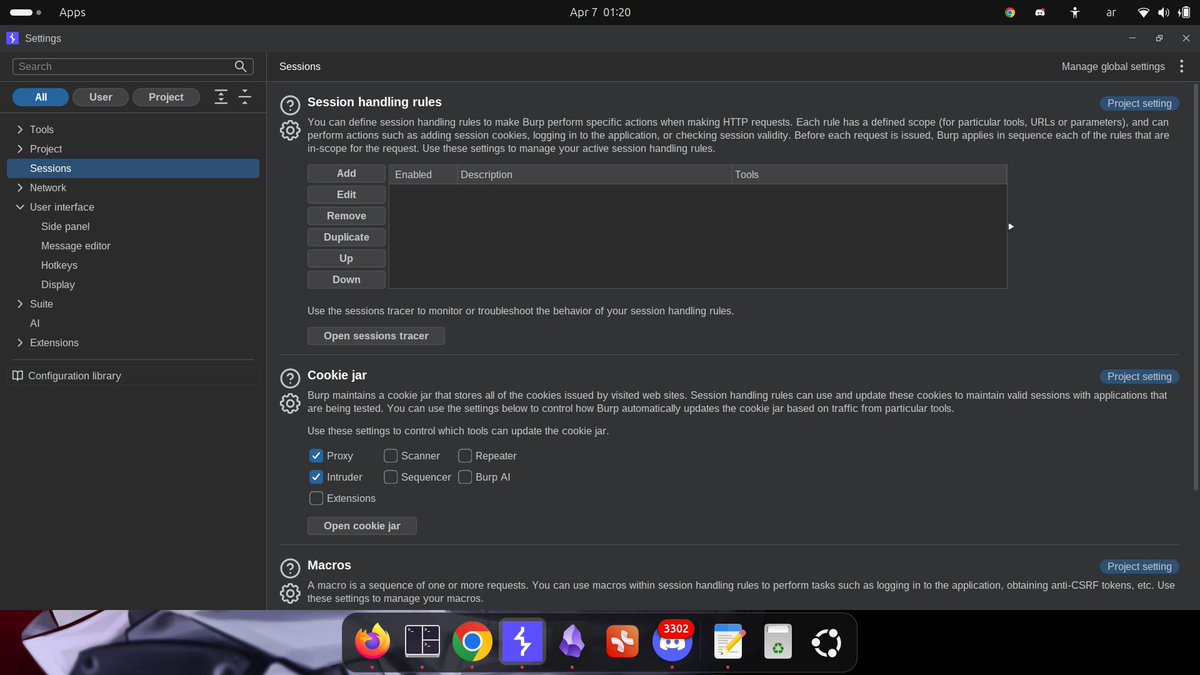Open Session handling rules gear options
This screenshot has height=675, width=1200.
290,131
